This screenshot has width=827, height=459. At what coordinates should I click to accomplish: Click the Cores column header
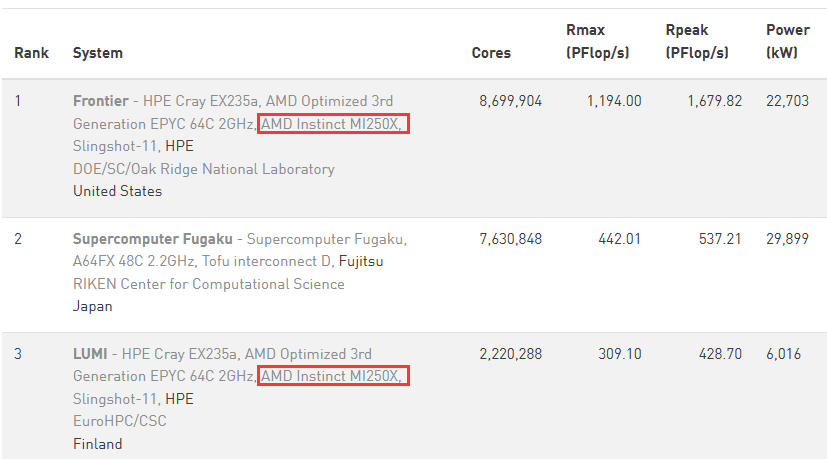coord(491,53)
